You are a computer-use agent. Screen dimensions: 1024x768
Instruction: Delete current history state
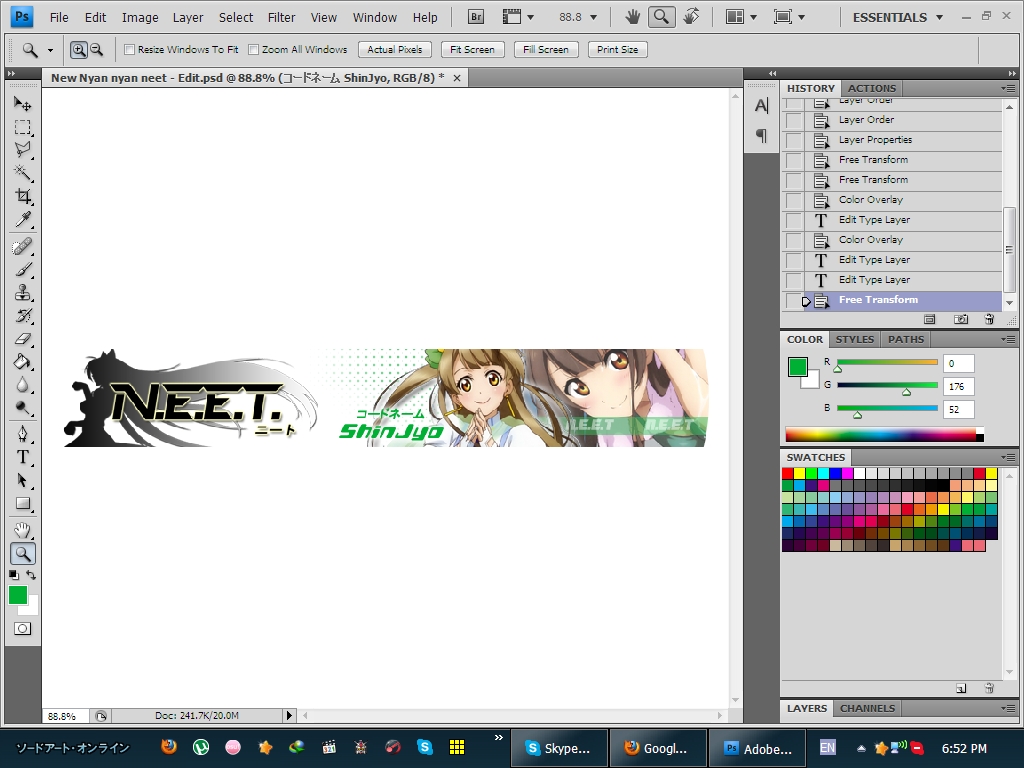click(989, 319)
